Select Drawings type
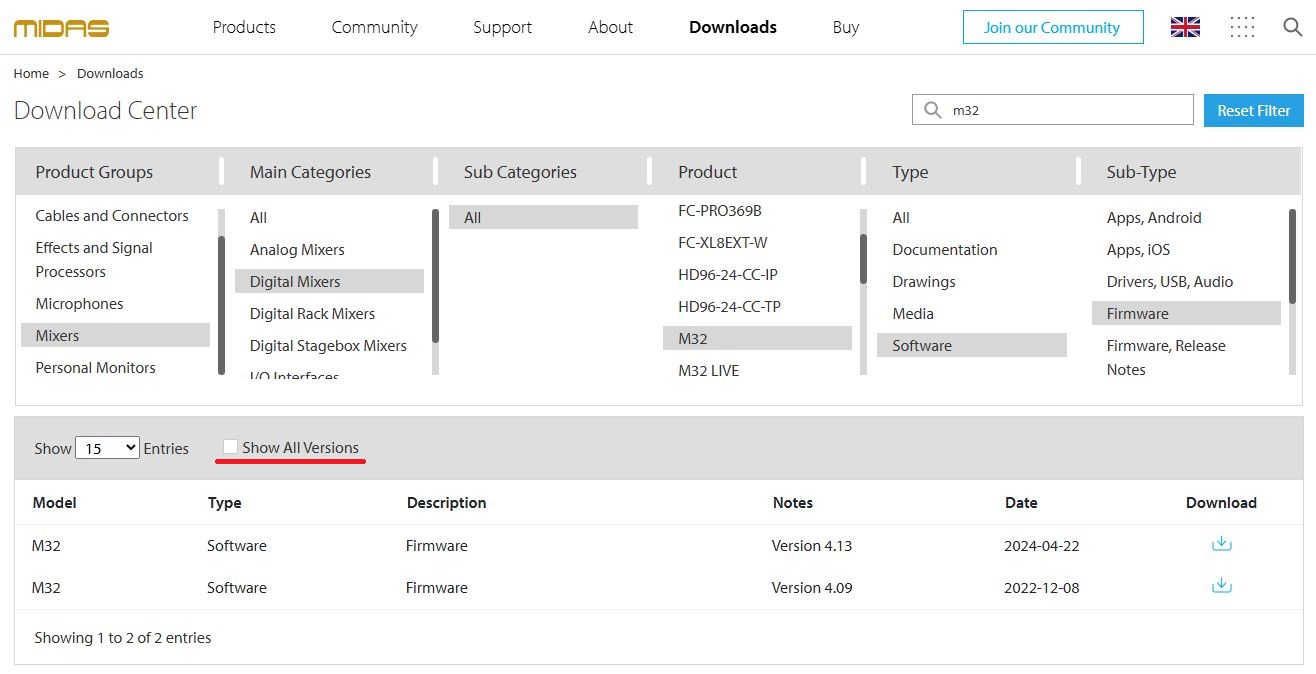 pos(924,281)
